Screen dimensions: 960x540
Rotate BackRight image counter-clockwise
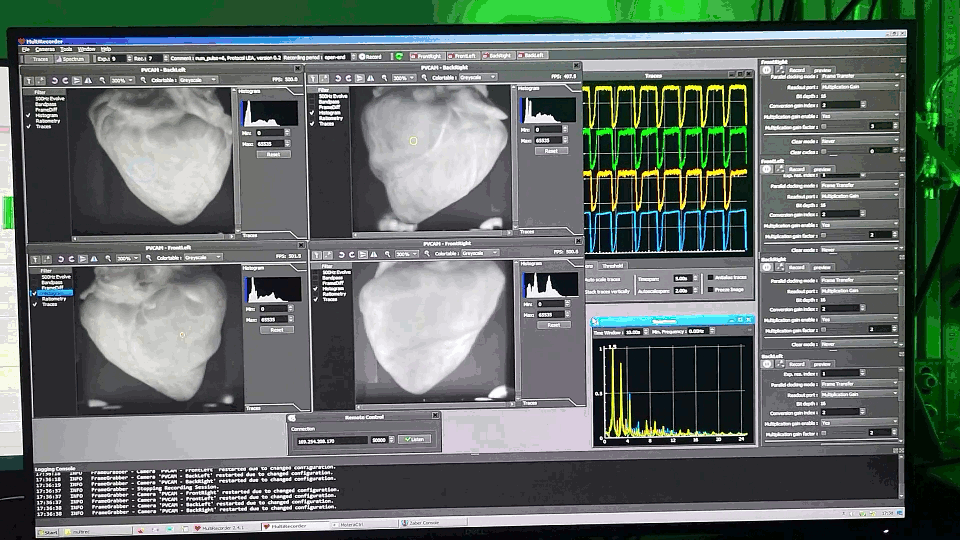click(x=337, y=79)
